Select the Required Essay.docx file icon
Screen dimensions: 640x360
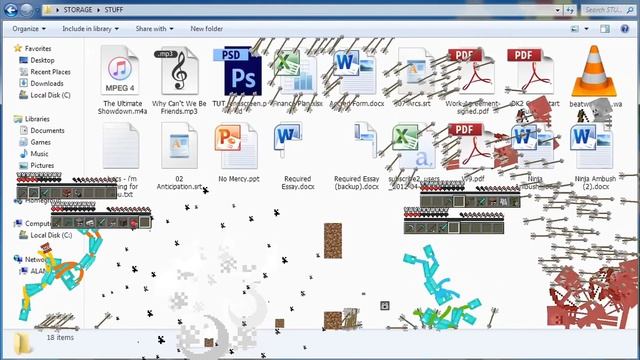[x=288, y=140]
